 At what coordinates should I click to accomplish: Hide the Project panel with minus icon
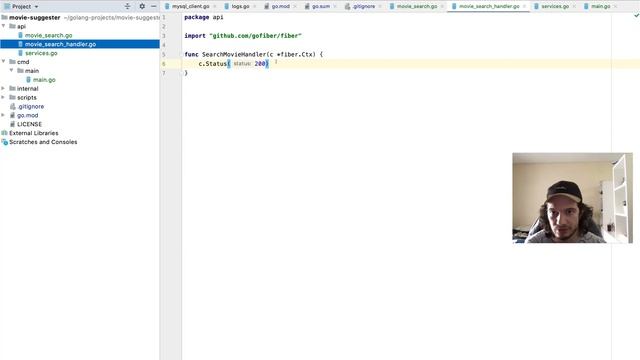click(x=153, y=6)
